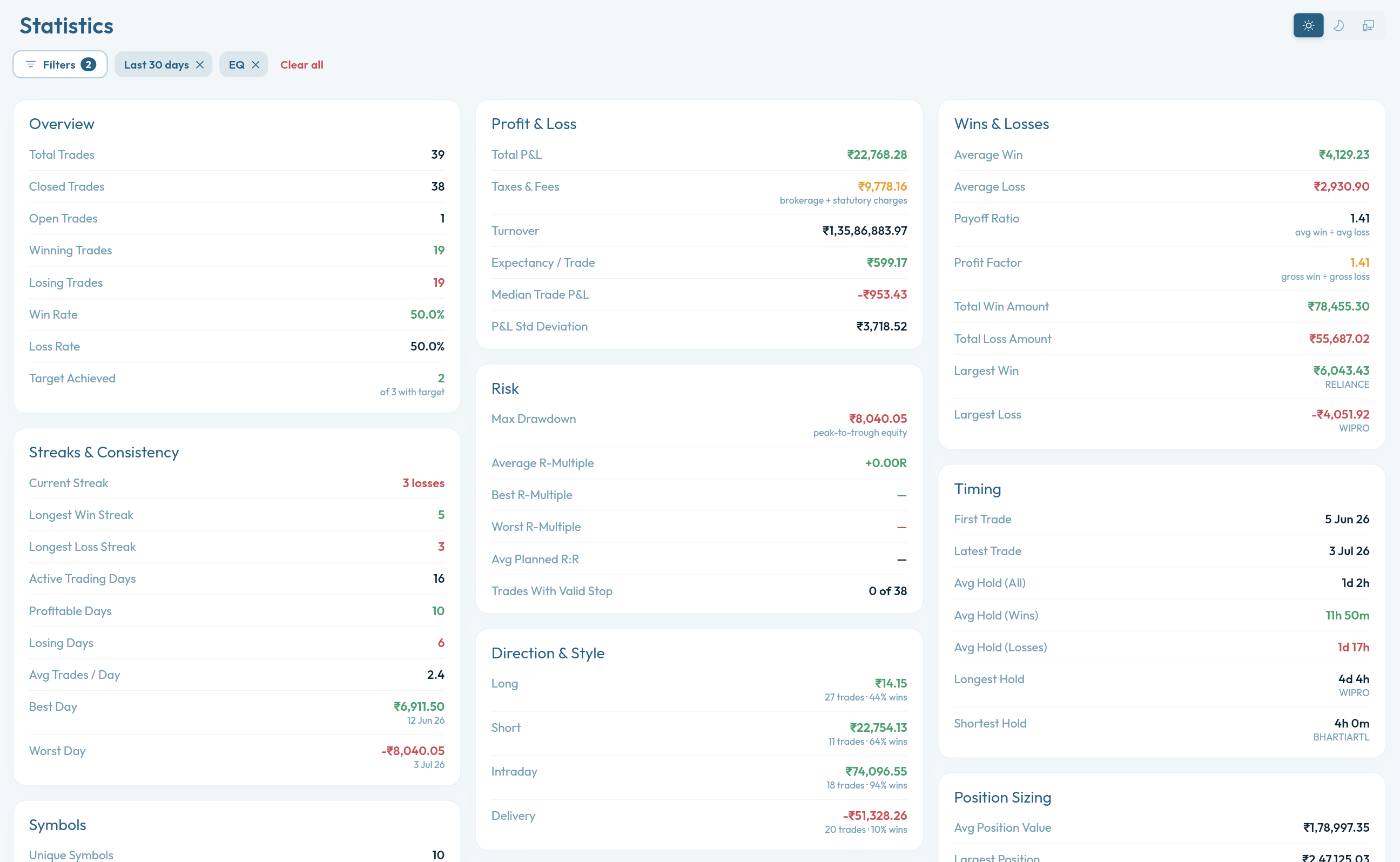Screen dimensions: 1400x862
Task: Click P&L Std Deviation value ₹3,718.52
Action: [x=882, y=326]
